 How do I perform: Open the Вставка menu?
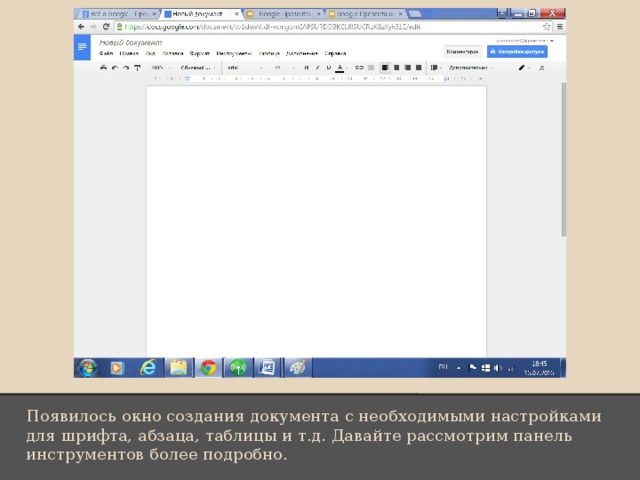[173, 53]
